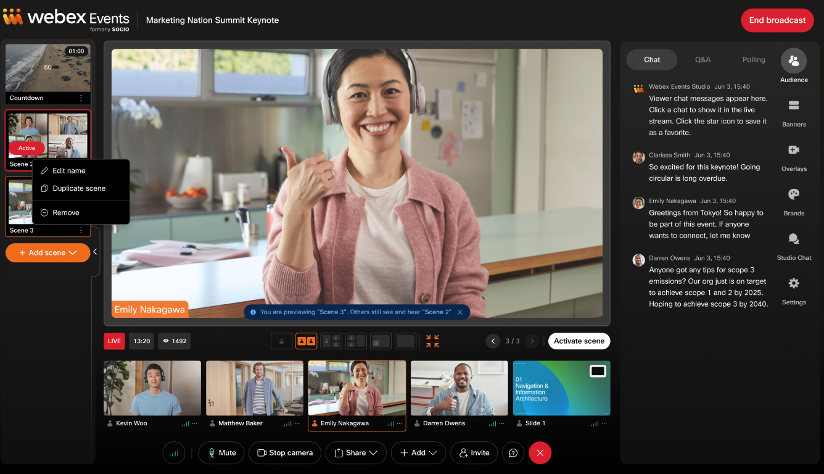Viewport: 824px width, 474px height.
Task: Open the Add scene dropdown
Action: pos(48,253)
